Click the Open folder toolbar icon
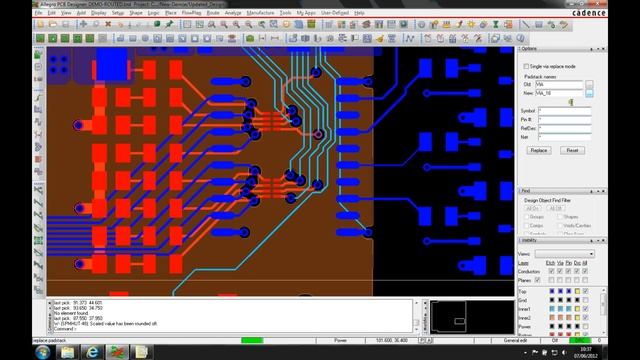This screenshot has height=360, width=640. point(53,24)
